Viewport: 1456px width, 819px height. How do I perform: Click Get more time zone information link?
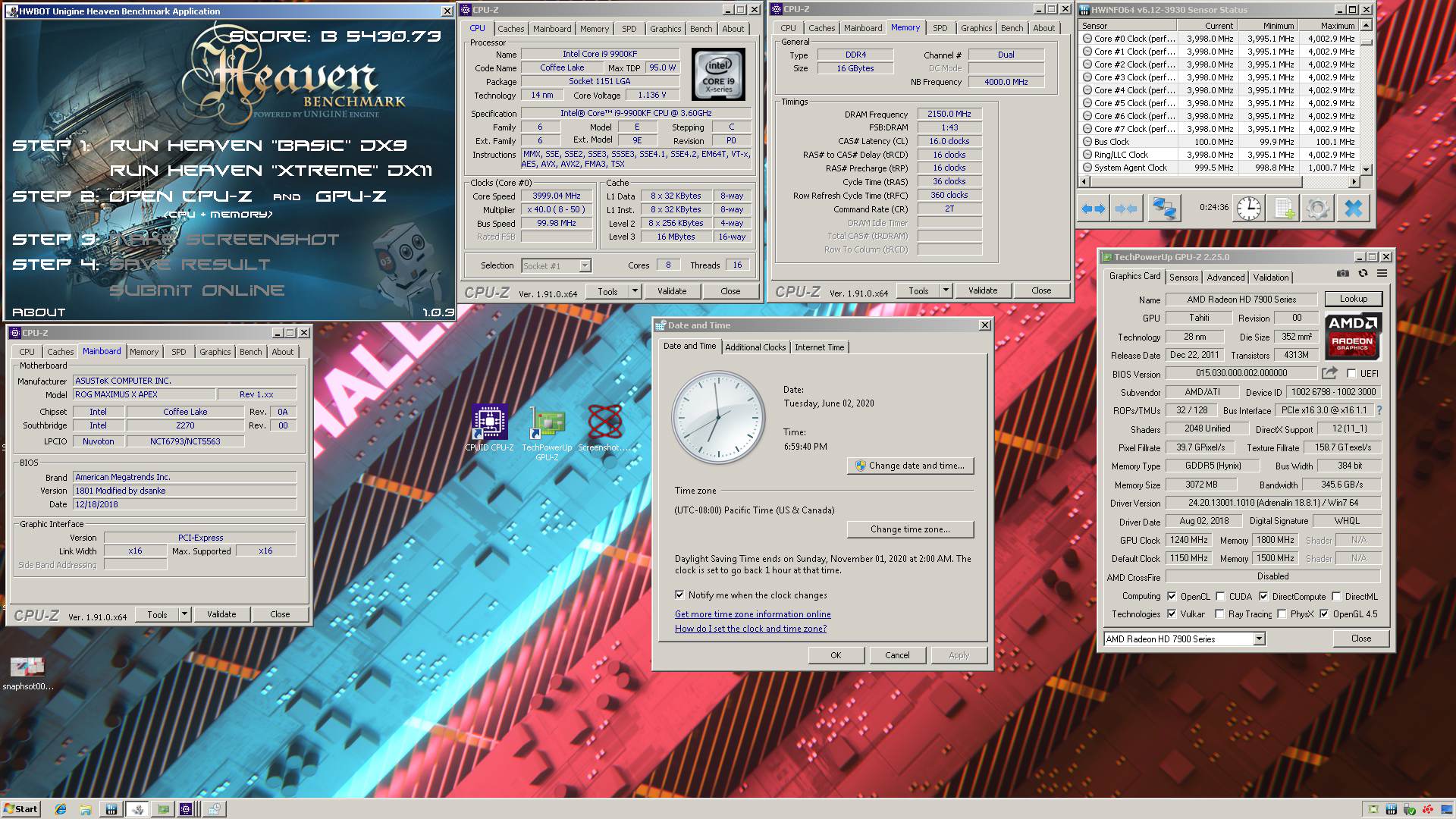(x=753, y=614)
